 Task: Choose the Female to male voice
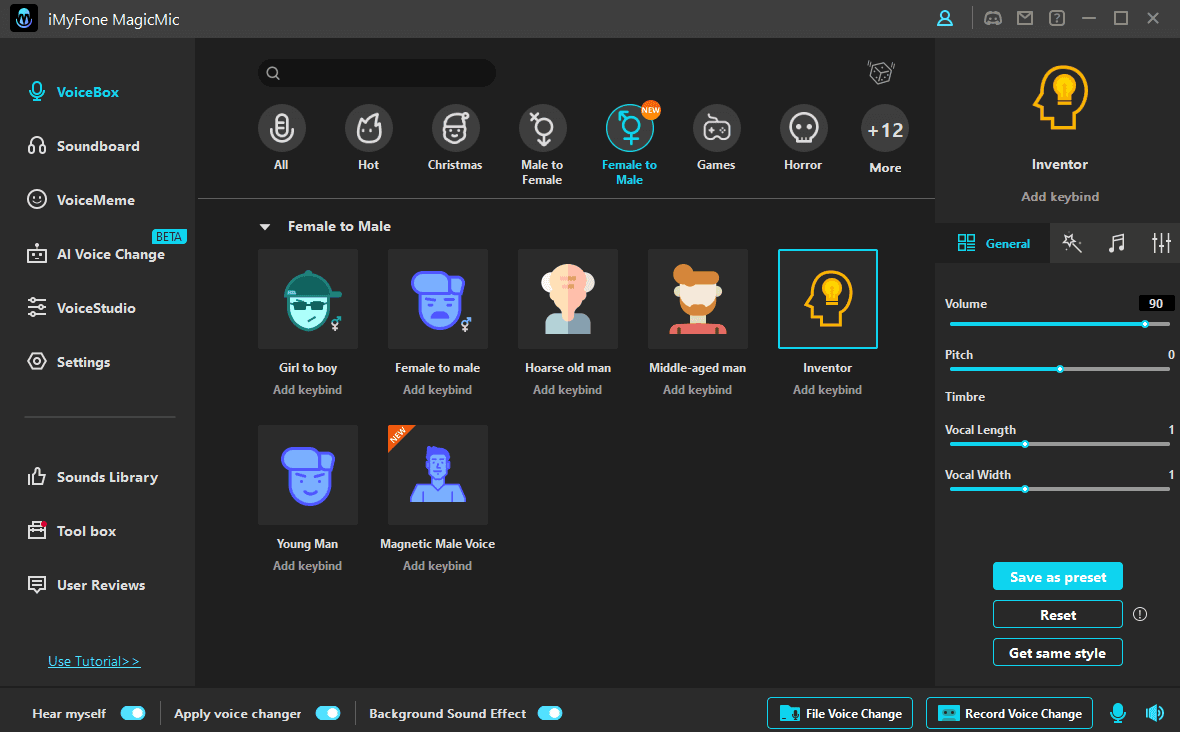point(438,299)
